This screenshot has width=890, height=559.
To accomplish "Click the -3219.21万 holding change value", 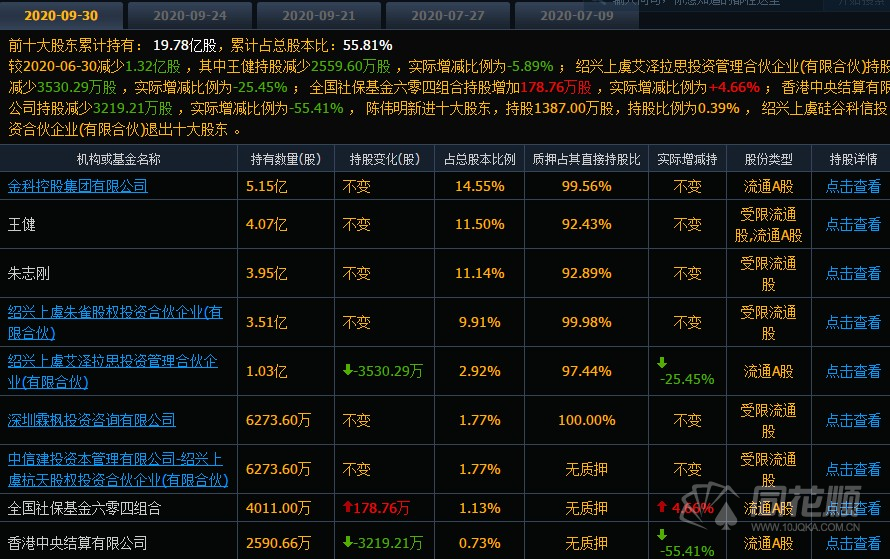I will coord(383,543).
